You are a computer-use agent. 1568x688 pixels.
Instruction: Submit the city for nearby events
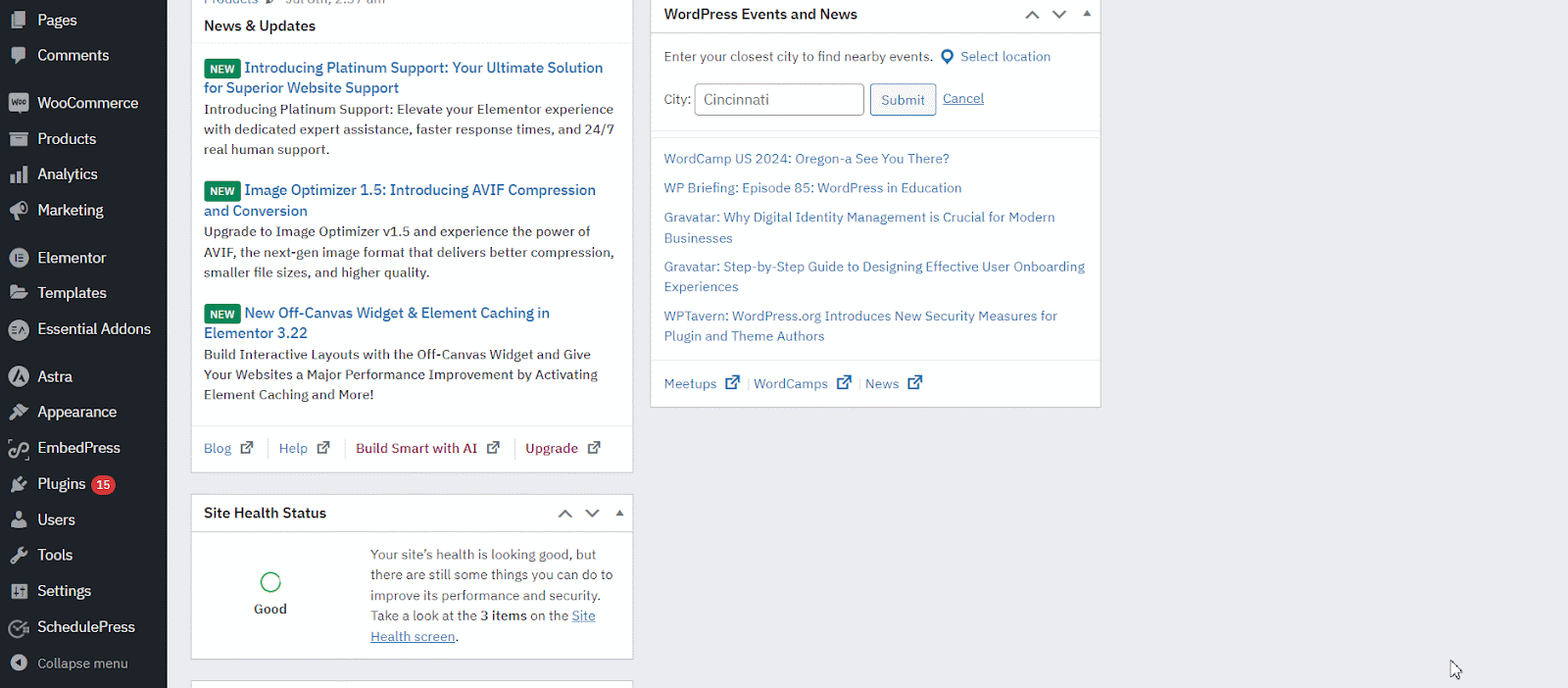[x=903, y=100]
